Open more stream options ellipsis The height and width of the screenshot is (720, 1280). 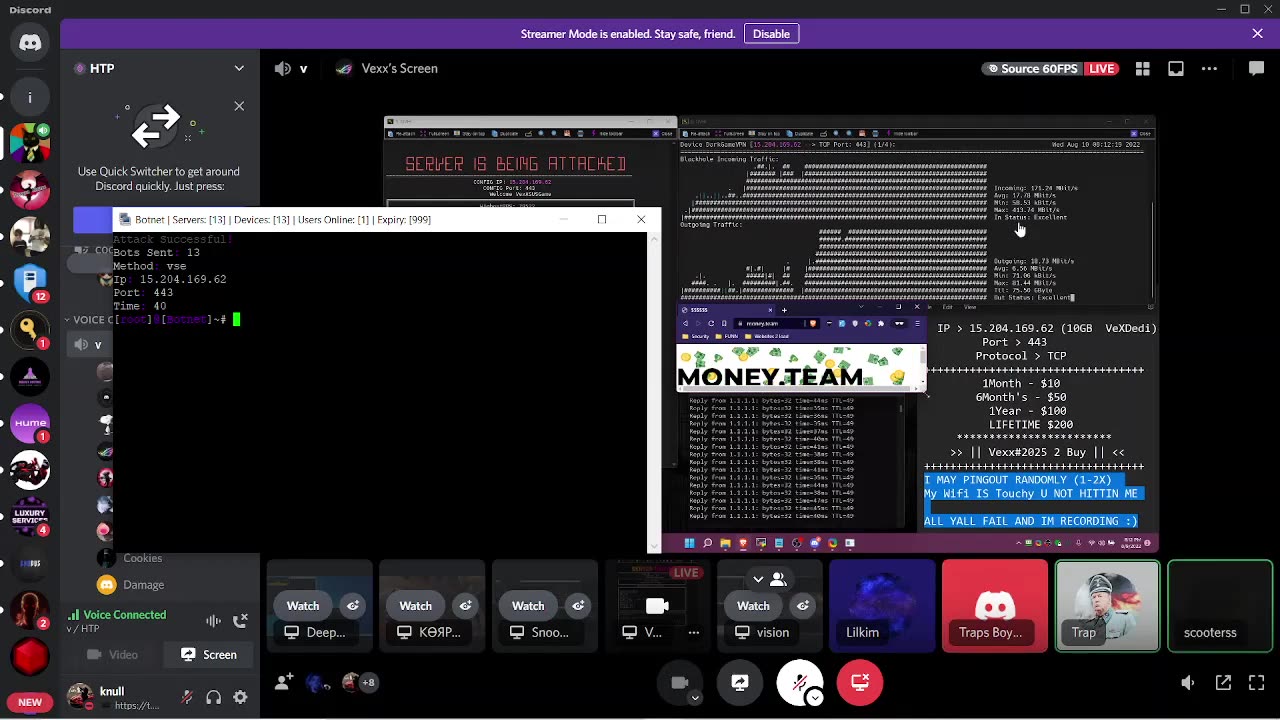coord(1209,69)
